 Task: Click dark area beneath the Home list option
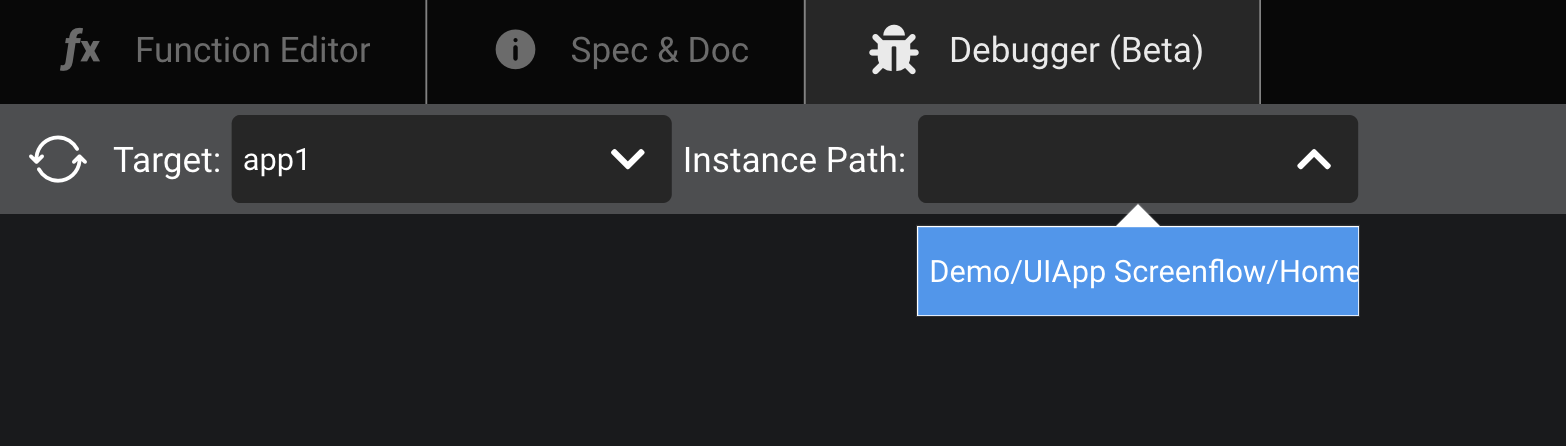[x=1138, y=380]
